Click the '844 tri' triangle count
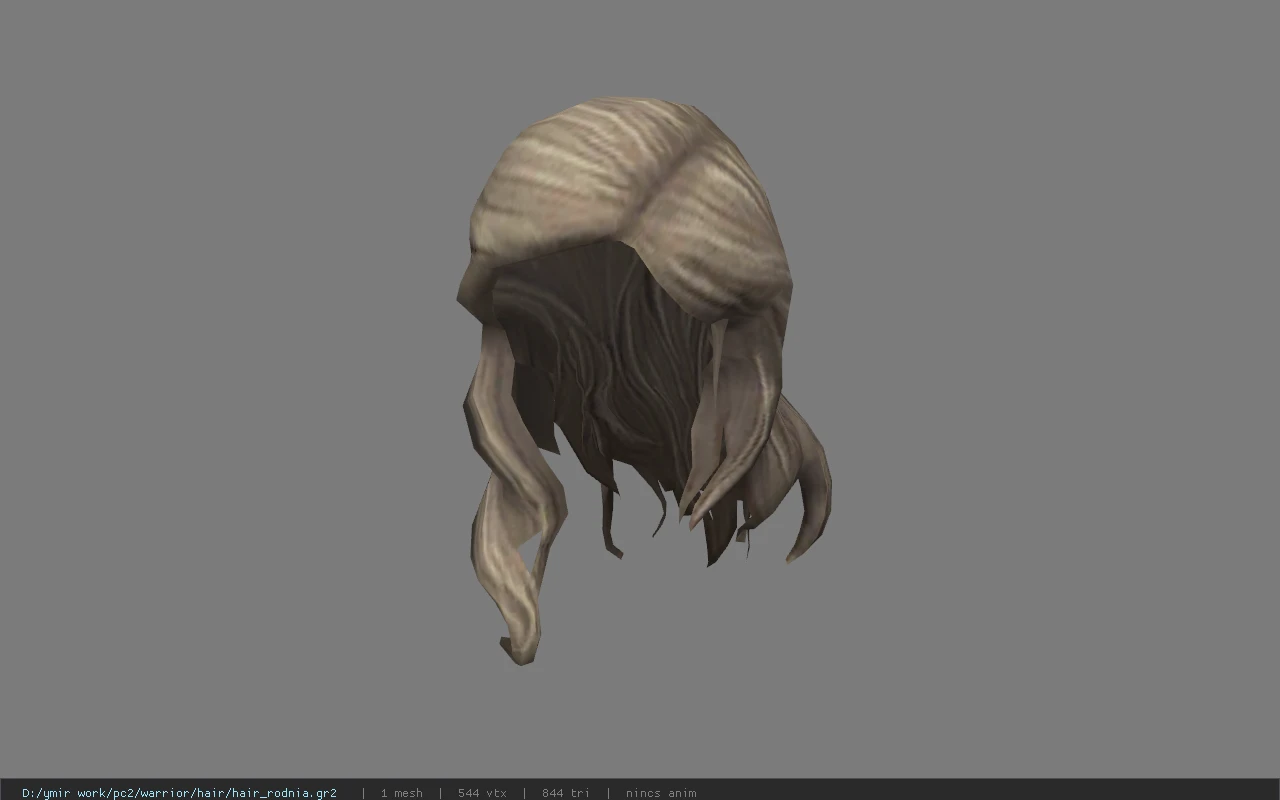Viewport: 1280px width, 800px height. pos(566,793)
